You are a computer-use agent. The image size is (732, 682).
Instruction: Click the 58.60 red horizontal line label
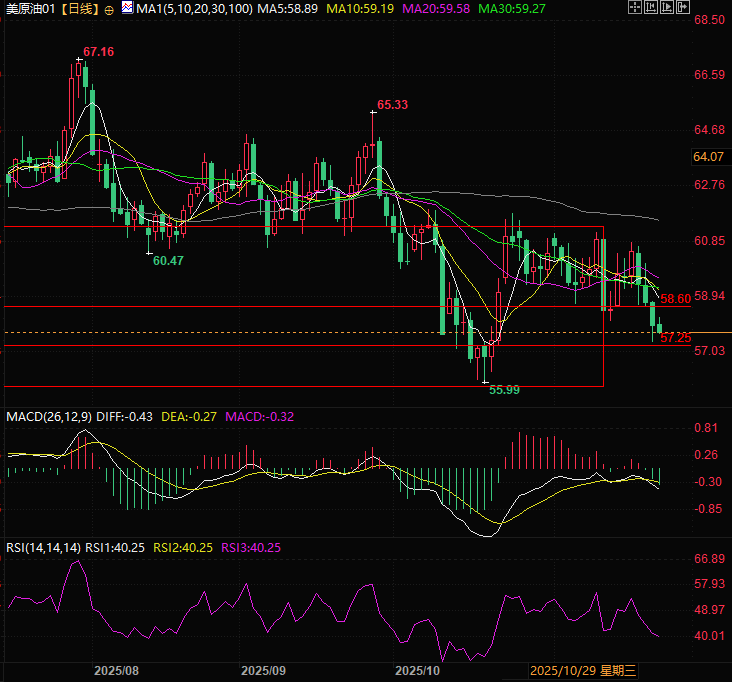tap(676, 298)
